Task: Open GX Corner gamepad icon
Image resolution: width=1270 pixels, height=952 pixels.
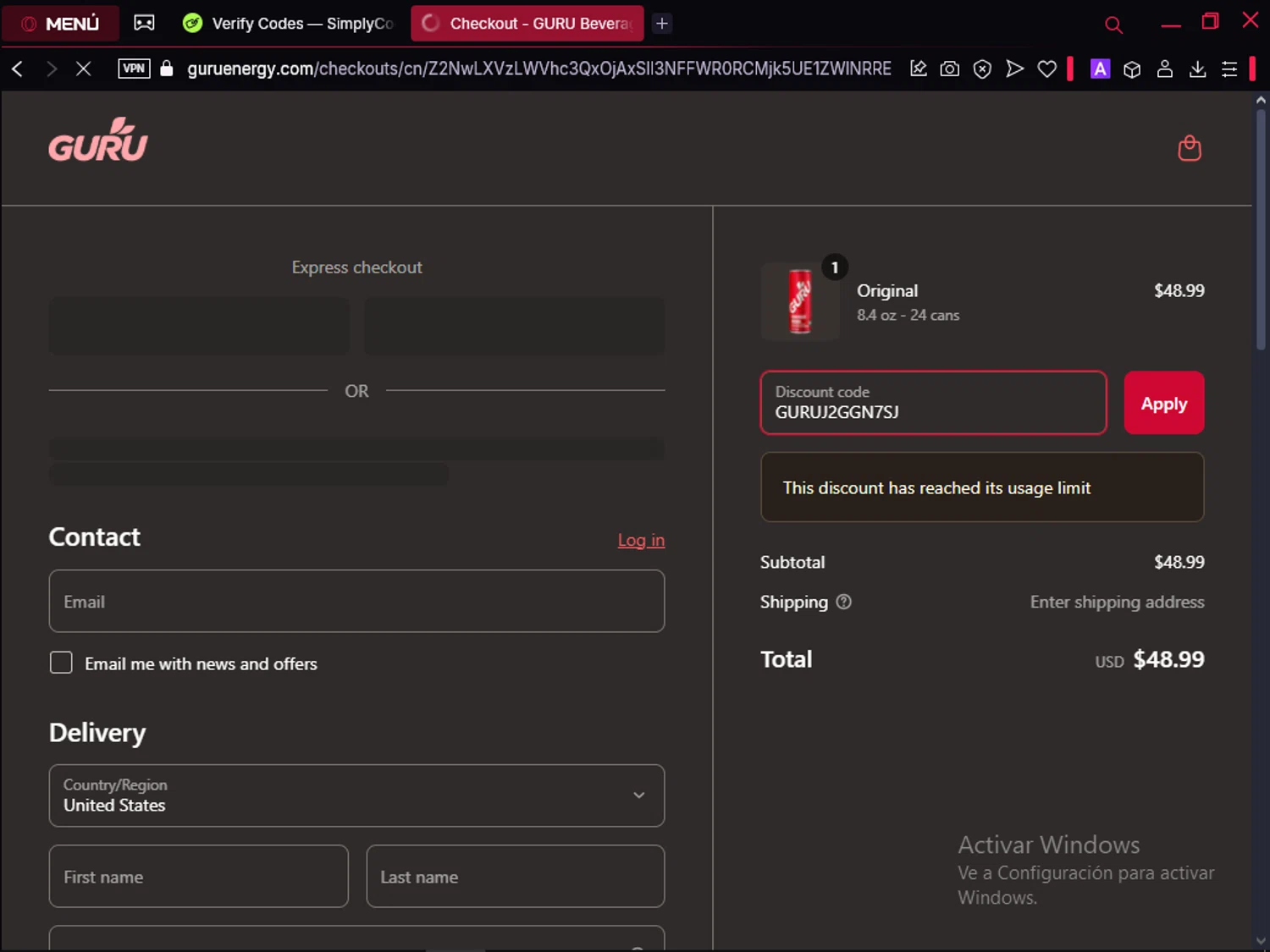Action: (x=145, y=23)
